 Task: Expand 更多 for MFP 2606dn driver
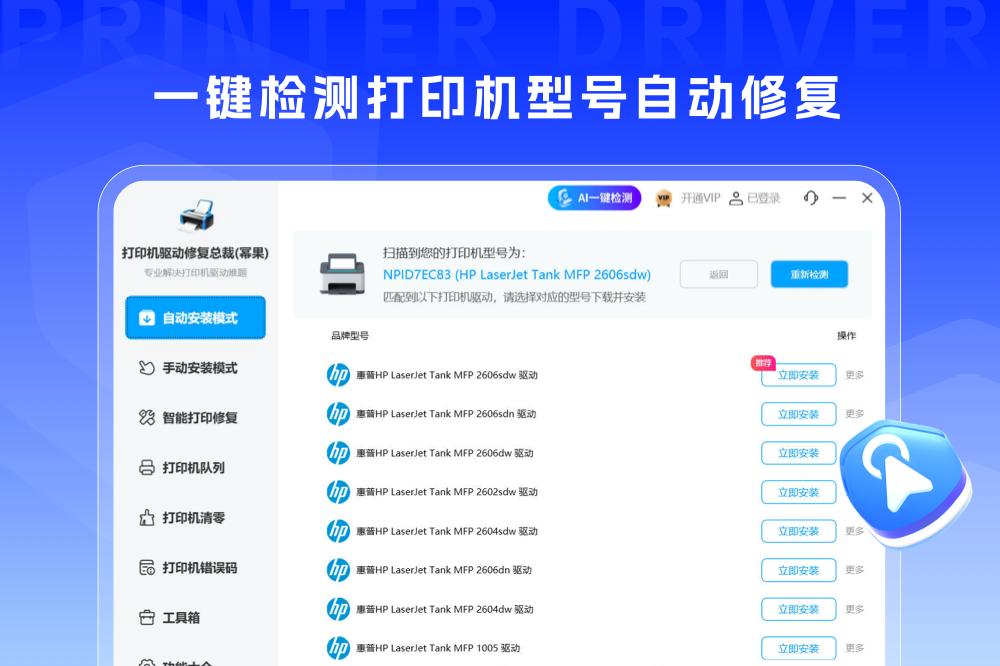pyautogui.click(x=854, y=570)
